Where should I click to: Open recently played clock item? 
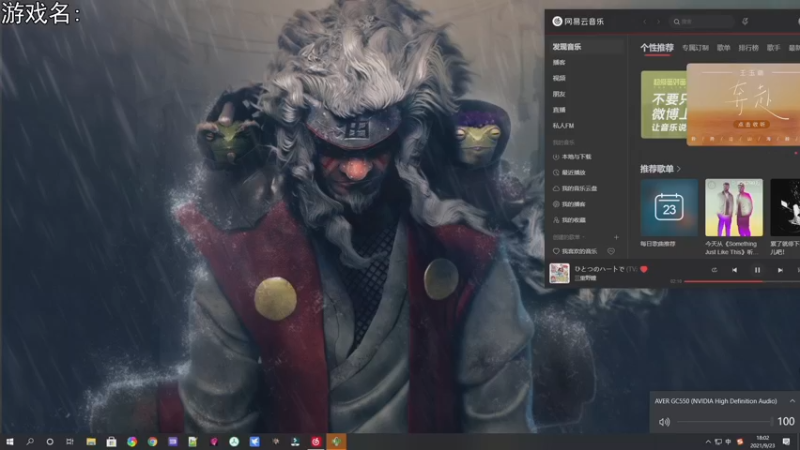(x=569, y=172)
